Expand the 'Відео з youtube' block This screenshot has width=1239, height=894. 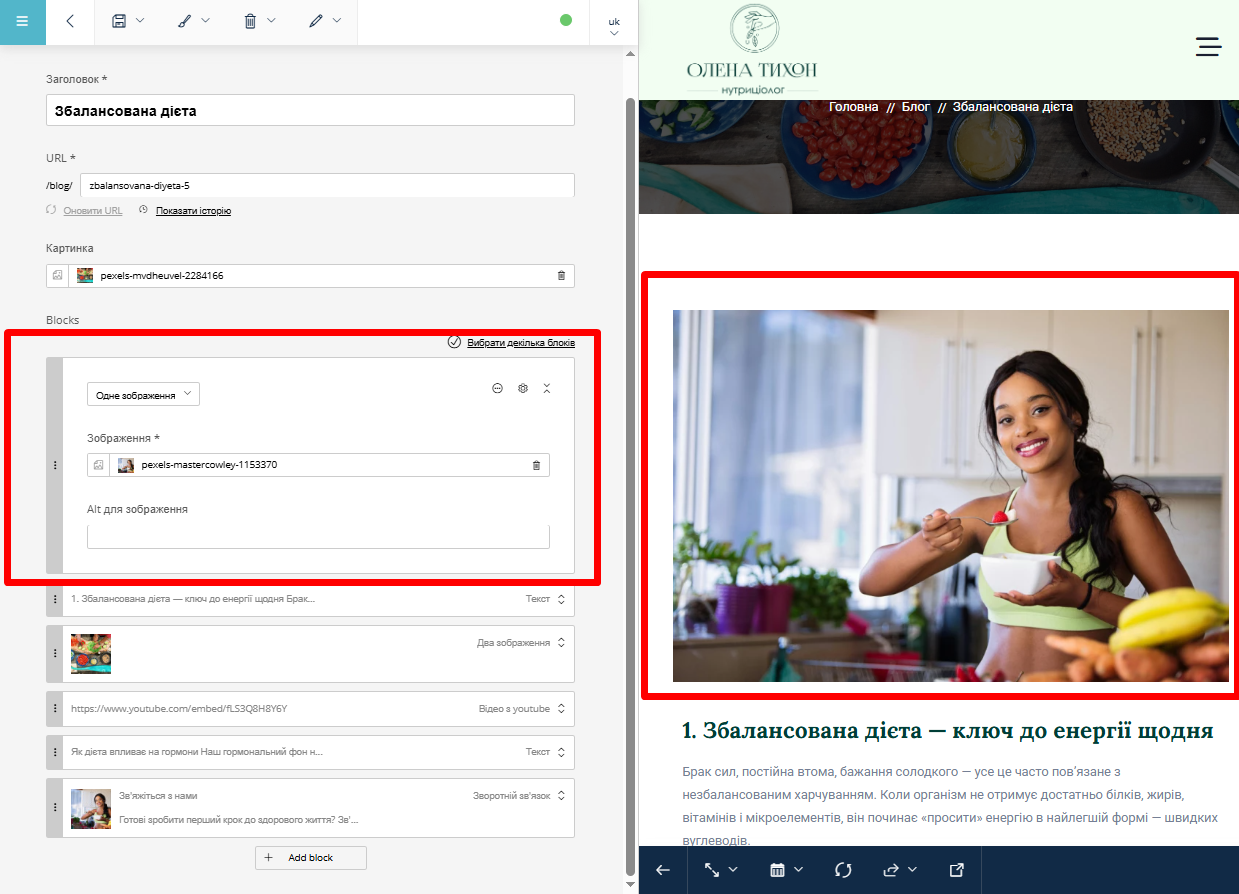pyautogui.click(x=561, y=709)
